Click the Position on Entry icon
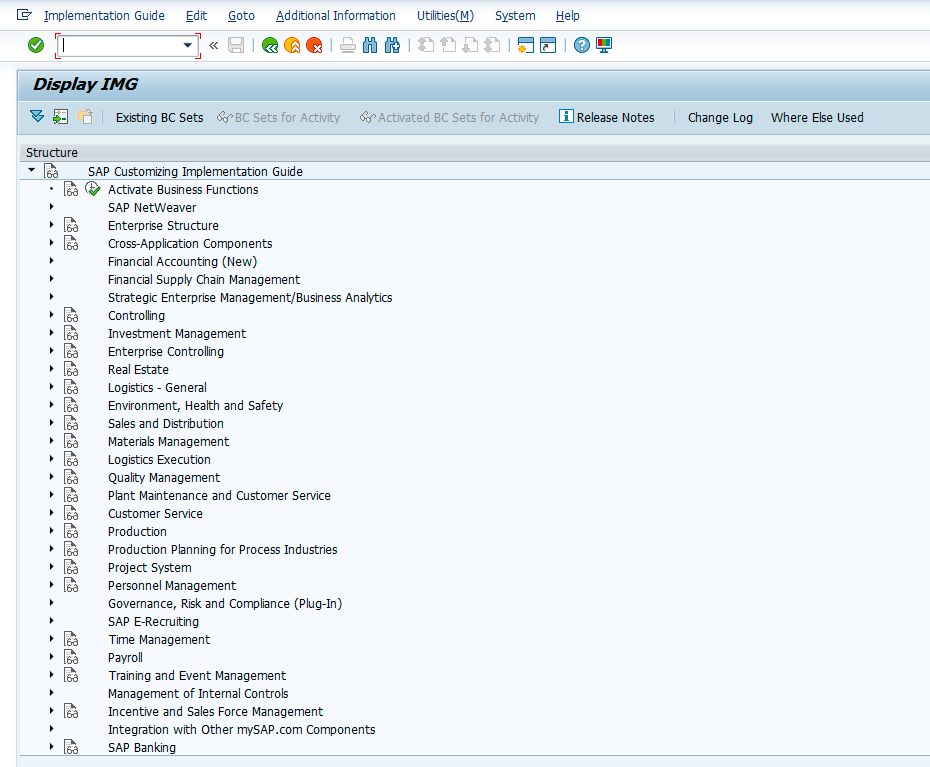This screenshot has height=767, width=930. click(60, 117)
